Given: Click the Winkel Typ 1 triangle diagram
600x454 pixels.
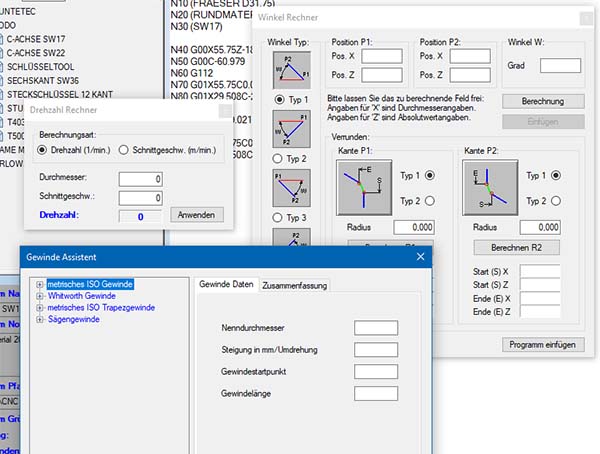Looking at the screenshot, I should point(291,70).
